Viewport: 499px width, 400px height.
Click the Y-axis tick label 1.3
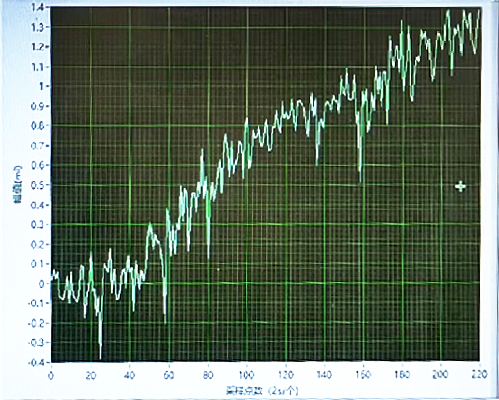(x=38, y=27)
